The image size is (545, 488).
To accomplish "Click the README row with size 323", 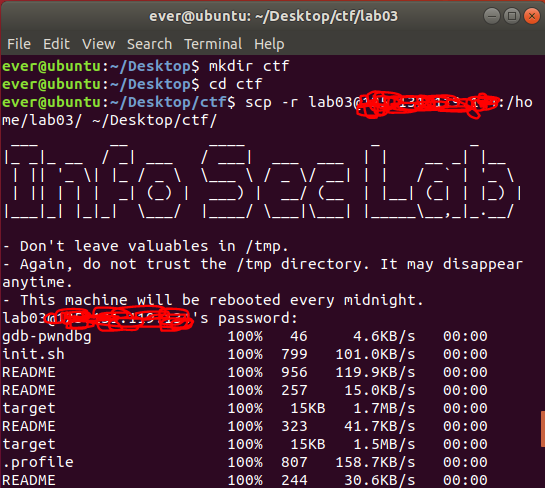I will [x=245, y=426].
